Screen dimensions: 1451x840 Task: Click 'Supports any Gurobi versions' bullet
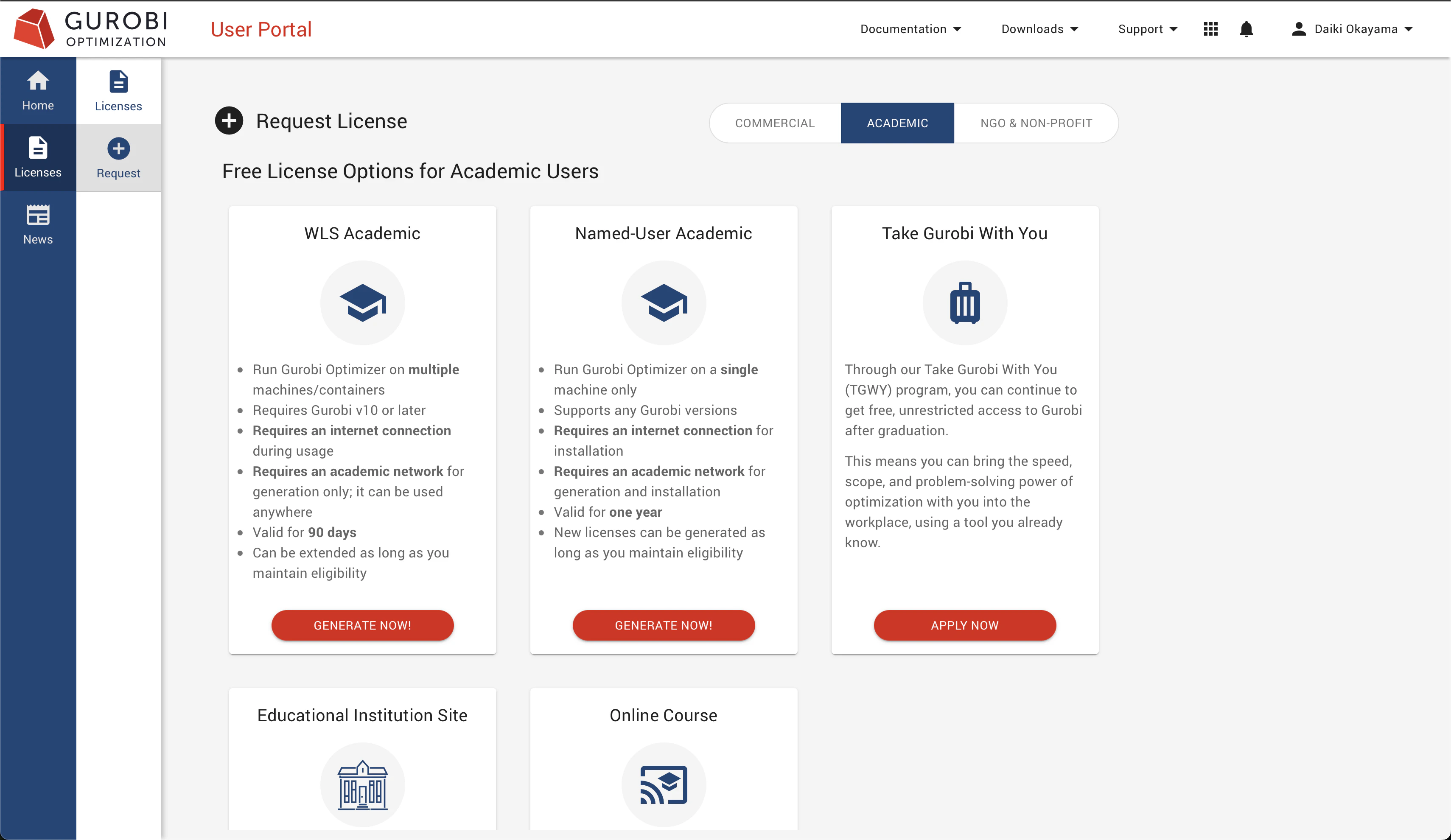click(645, 411)
